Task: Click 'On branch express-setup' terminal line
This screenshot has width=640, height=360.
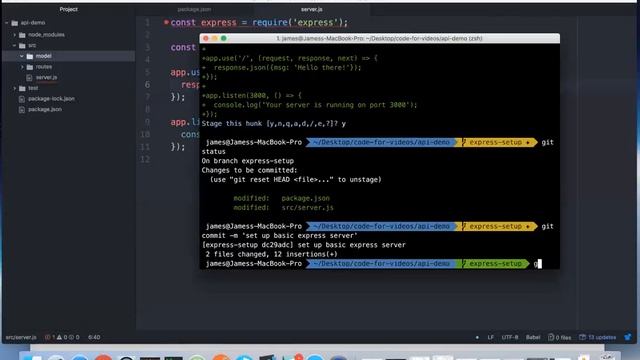Action: tap(247, 161)
